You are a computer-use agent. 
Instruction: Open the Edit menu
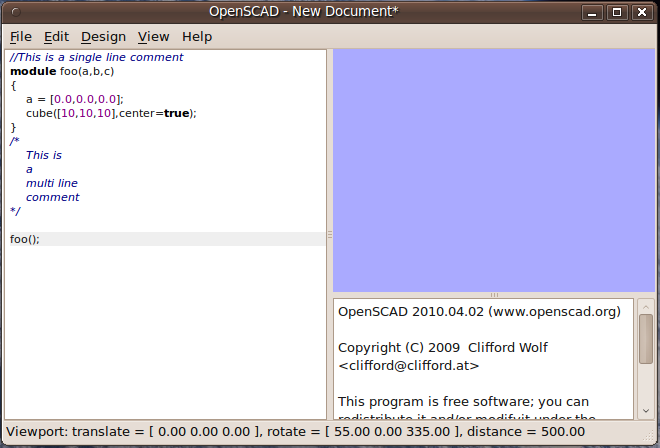(56, 37)
